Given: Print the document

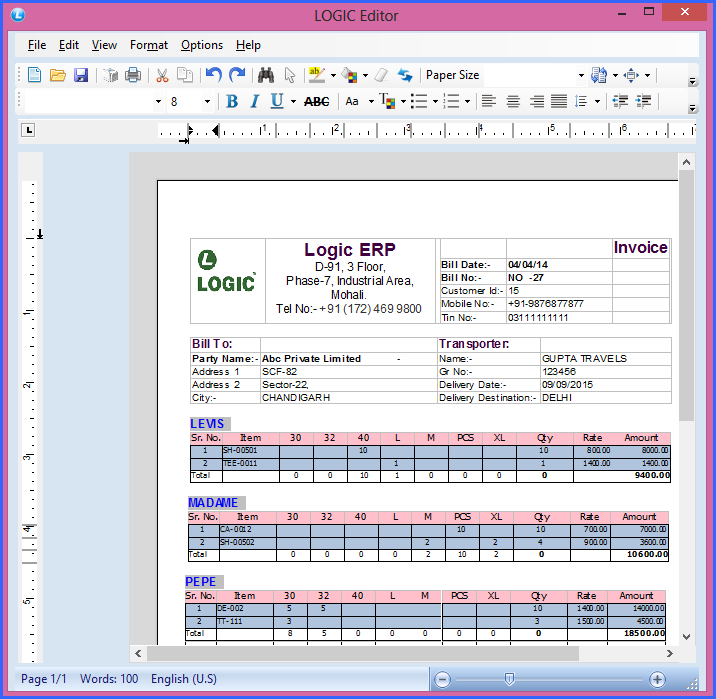Looking at the screenshot, I should coord(133,75).
